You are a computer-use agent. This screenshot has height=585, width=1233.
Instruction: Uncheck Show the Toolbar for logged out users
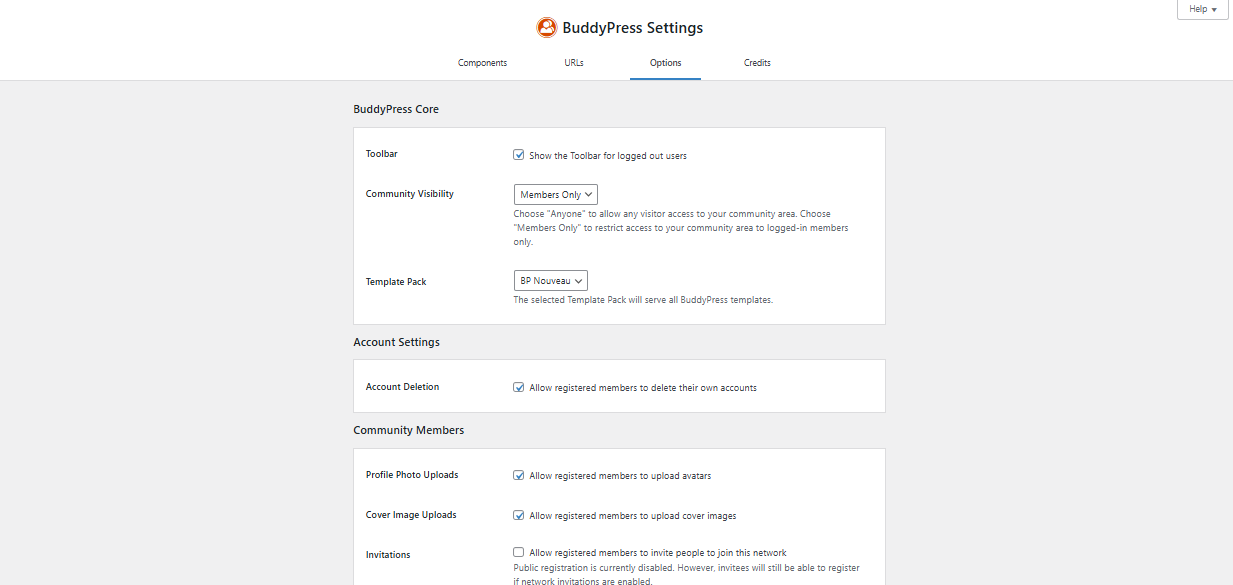click(519, 154)
